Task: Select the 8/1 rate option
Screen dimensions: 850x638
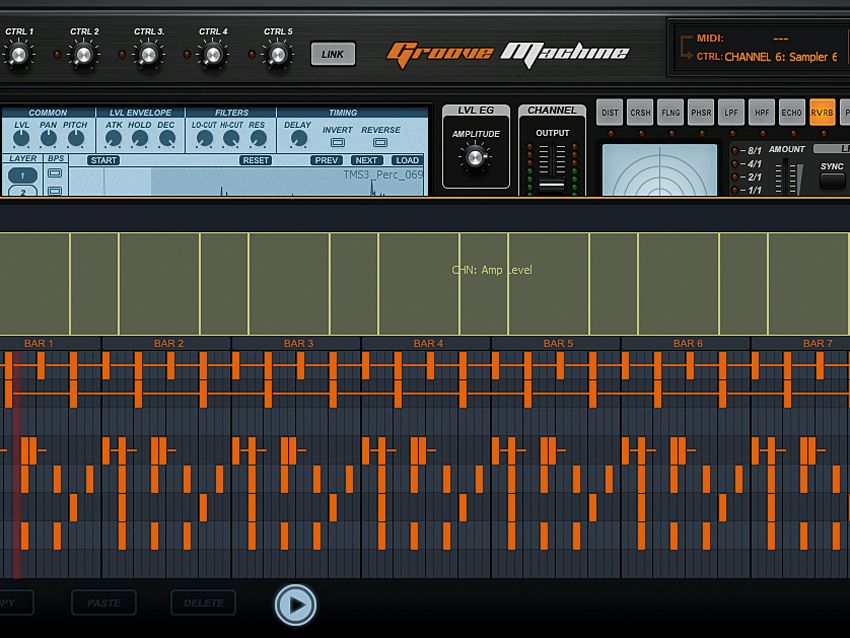Action: (748, 151)
